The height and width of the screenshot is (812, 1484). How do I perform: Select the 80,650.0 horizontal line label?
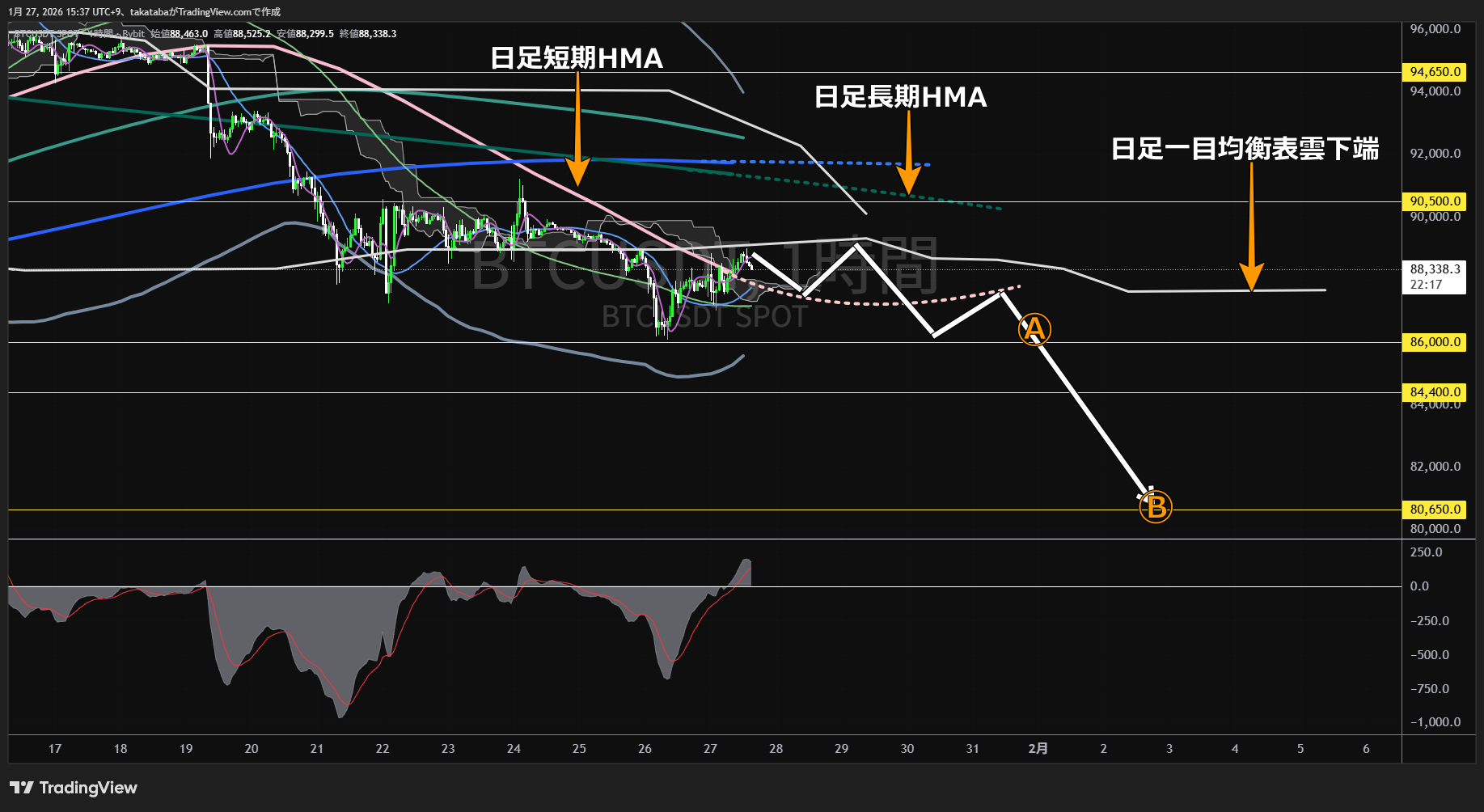(x=1435, y=510)
